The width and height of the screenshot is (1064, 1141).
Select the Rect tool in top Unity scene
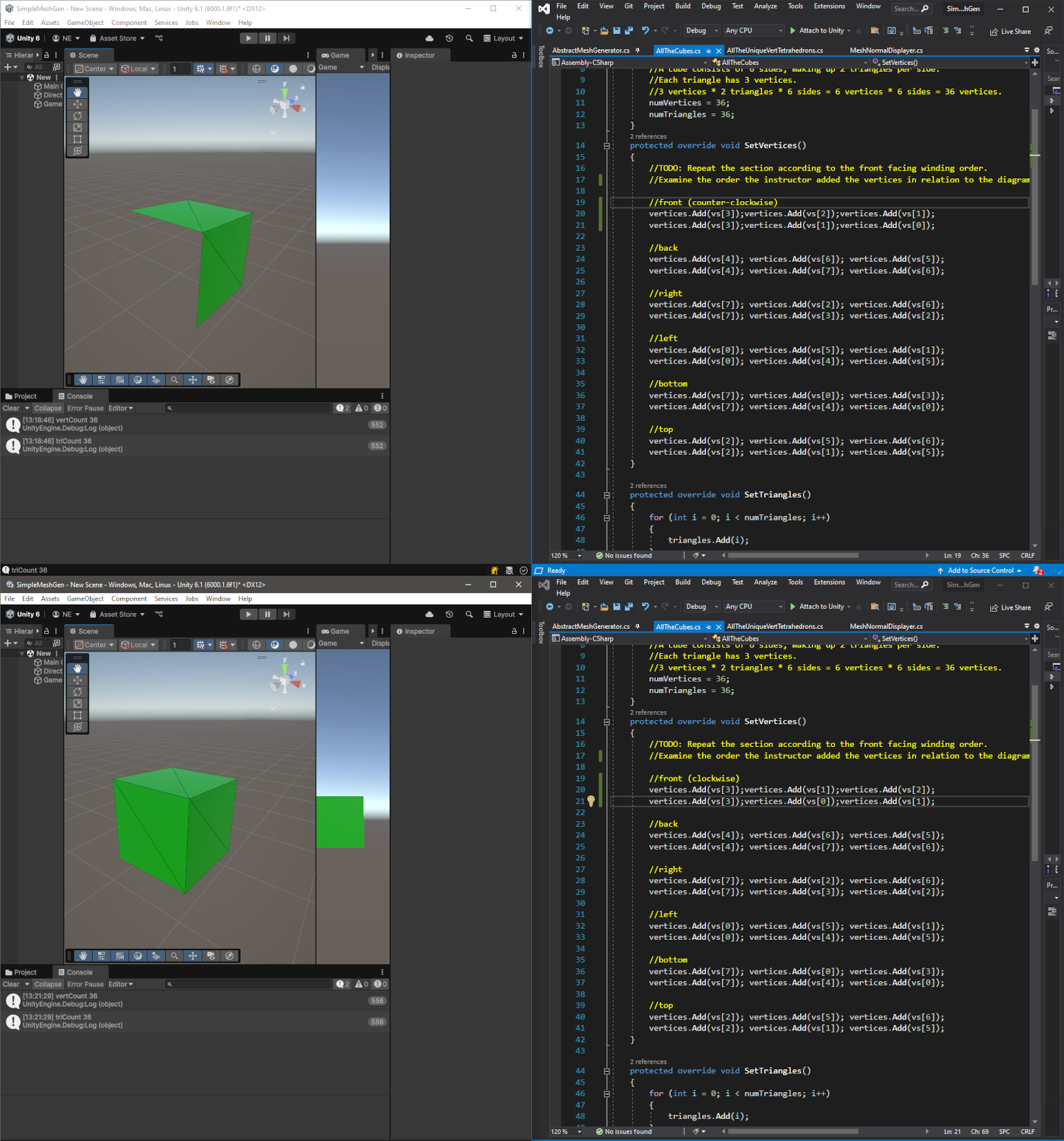77,139
